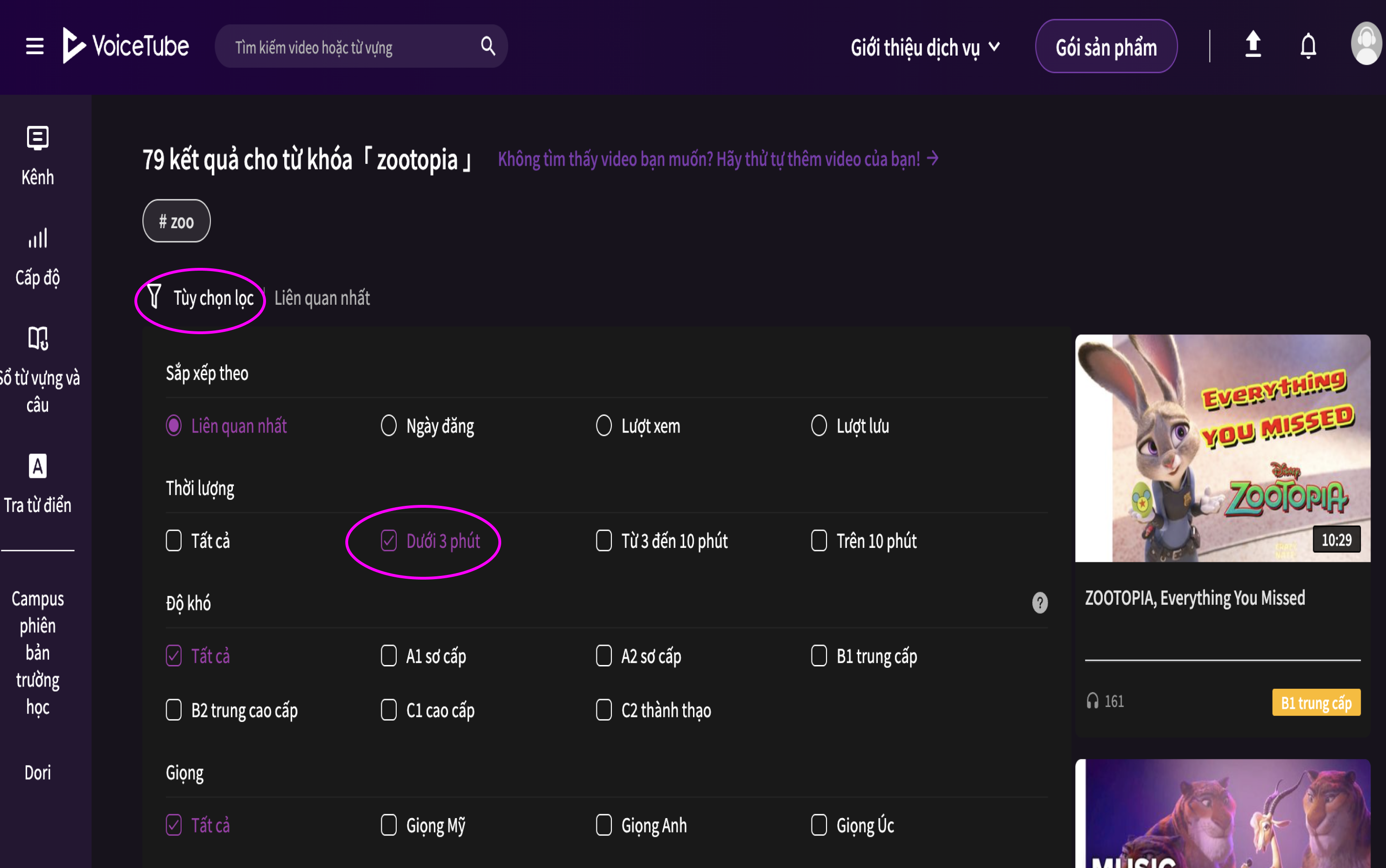This screenshot has width=1386, height=868.
Task: Click the add-your-own-video link
Action: point(717,159)
